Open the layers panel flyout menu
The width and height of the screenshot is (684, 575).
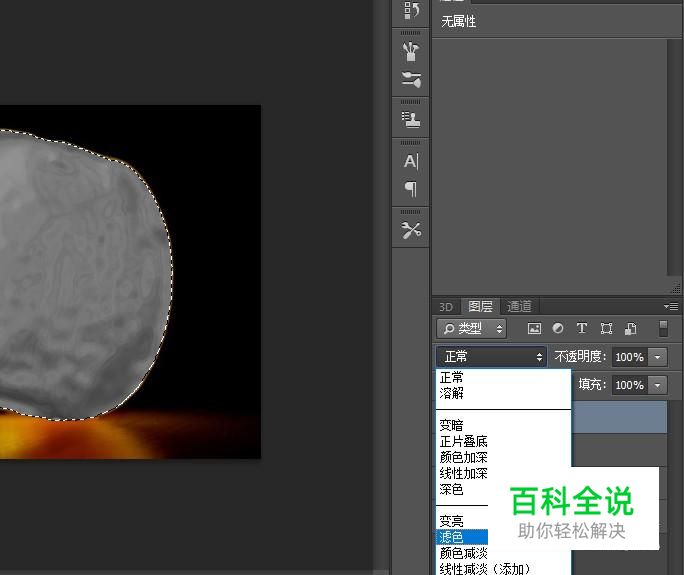click(671, 306)
